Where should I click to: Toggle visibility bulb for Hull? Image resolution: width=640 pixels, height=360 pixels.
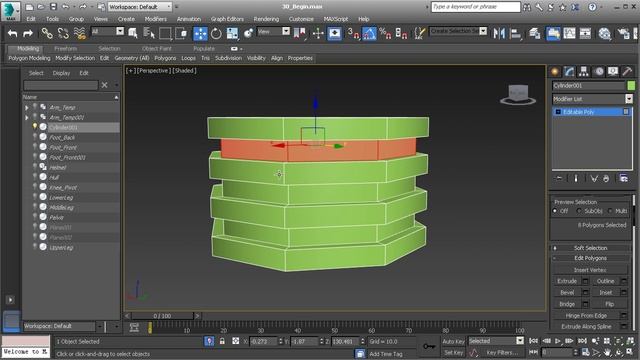35,177
